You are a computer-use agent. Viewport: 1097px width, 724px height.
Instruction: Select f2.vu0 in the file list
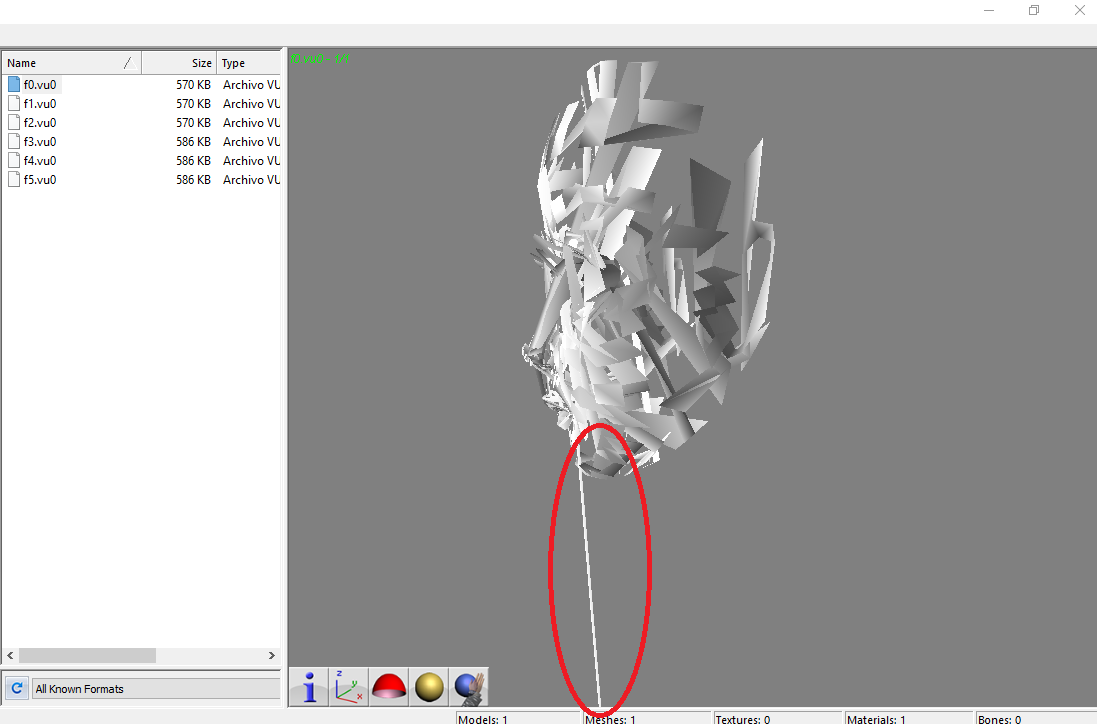click(x=39, y=123)
